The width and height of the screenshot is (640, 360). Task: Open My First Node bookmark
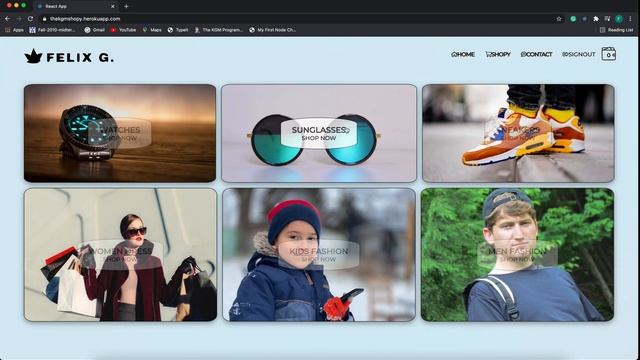pos(273,30)
